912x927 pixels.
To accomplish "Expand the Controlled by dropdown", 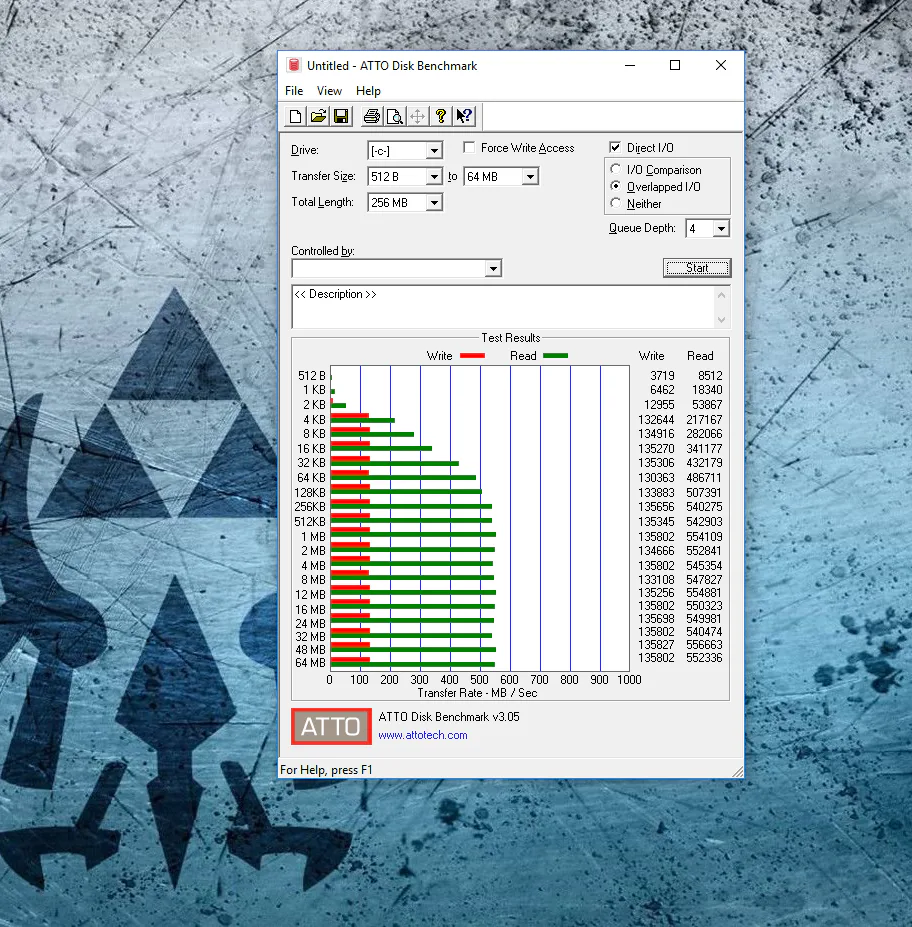I will pyautogui.click(x=493, y=269).
